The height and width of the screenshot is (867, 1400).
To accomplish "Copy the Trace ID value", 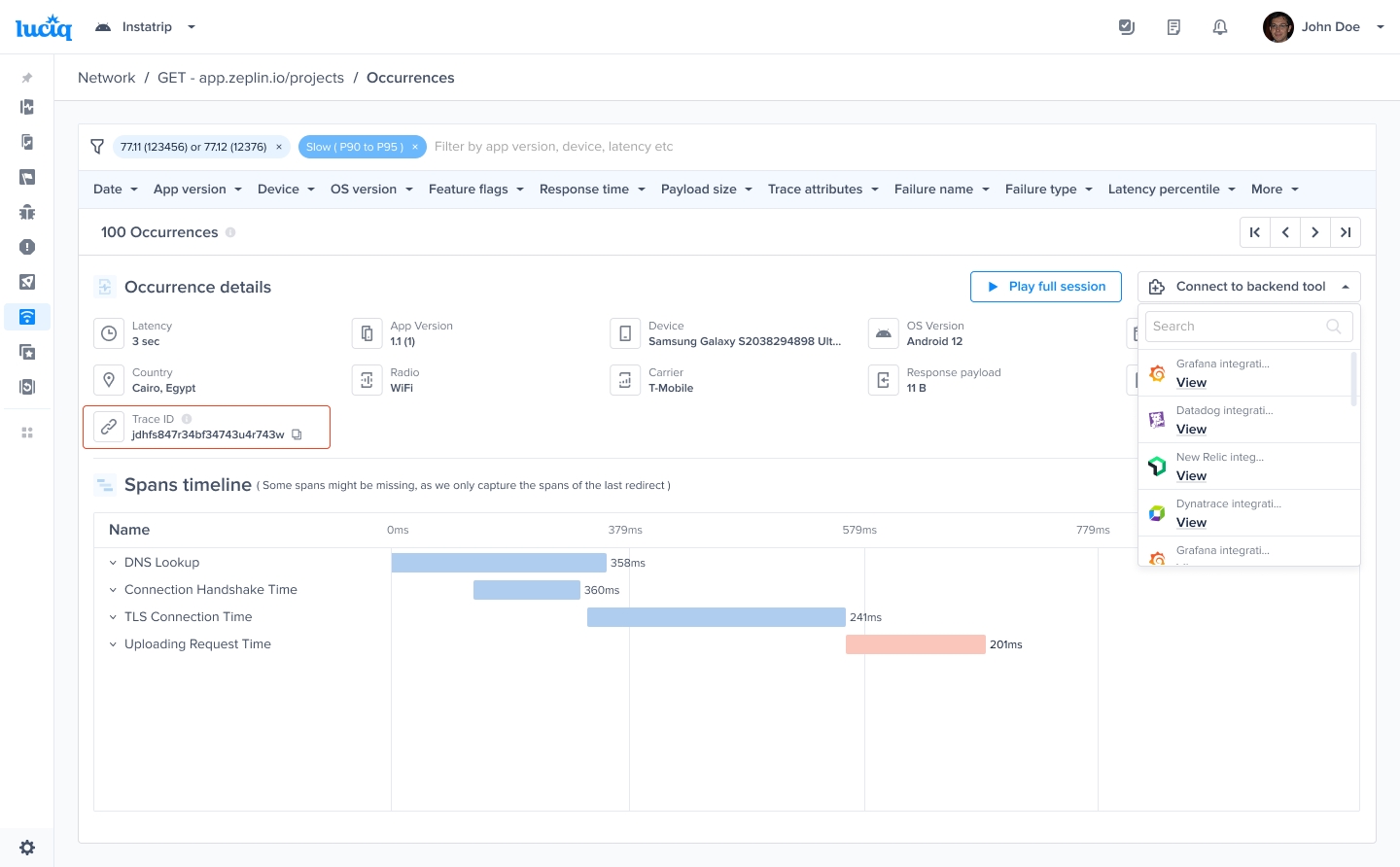I will click(x=297, y=434).
